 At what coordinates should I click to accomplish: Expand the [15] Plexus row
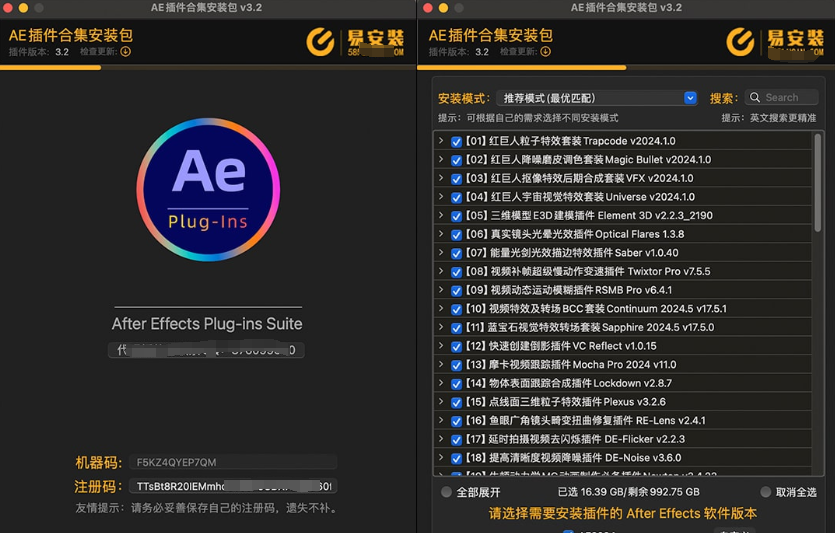click(x=441, y=401)
